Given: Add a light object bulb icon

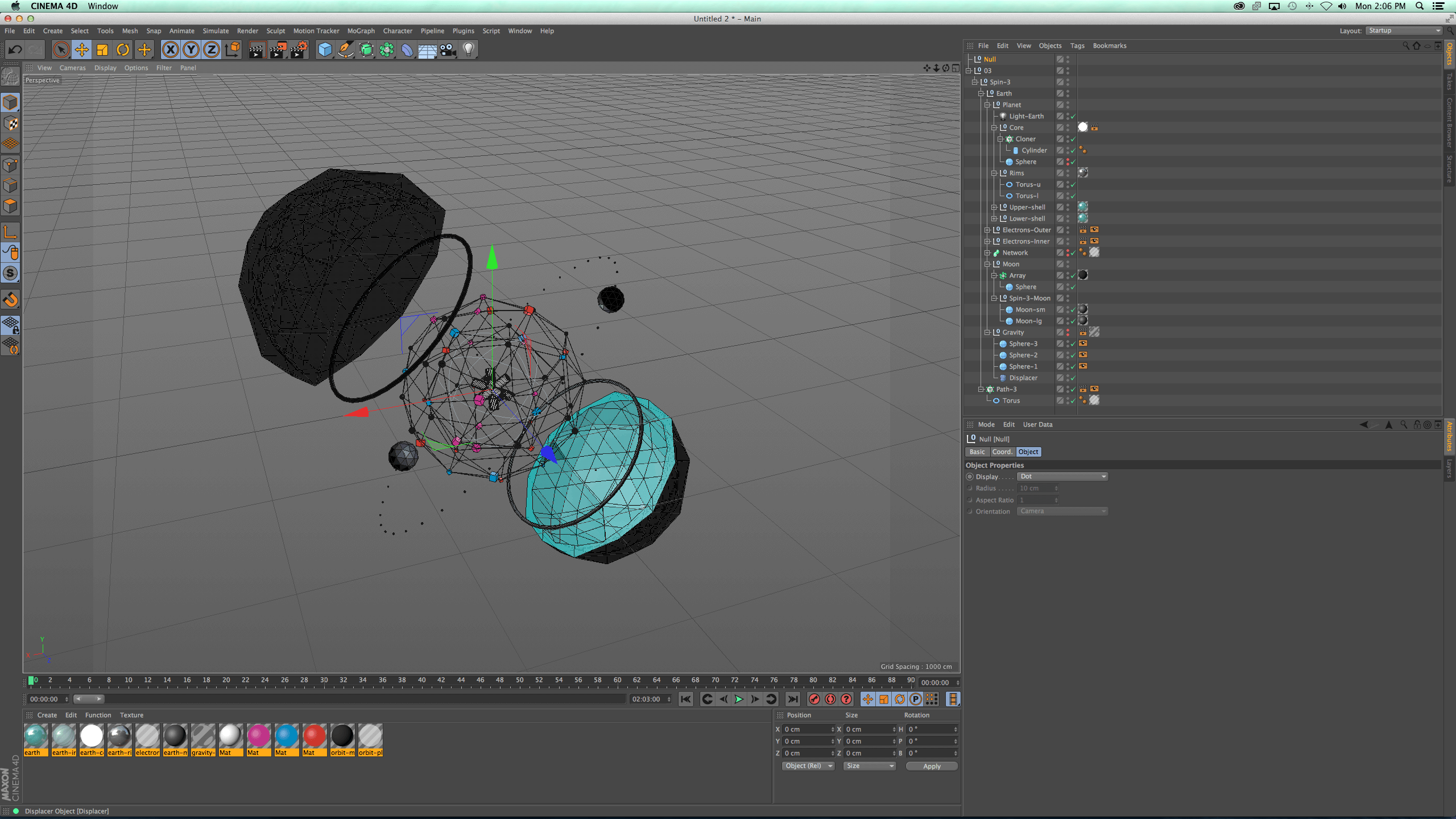Looking at the screenshot, I should coord(469,50).
